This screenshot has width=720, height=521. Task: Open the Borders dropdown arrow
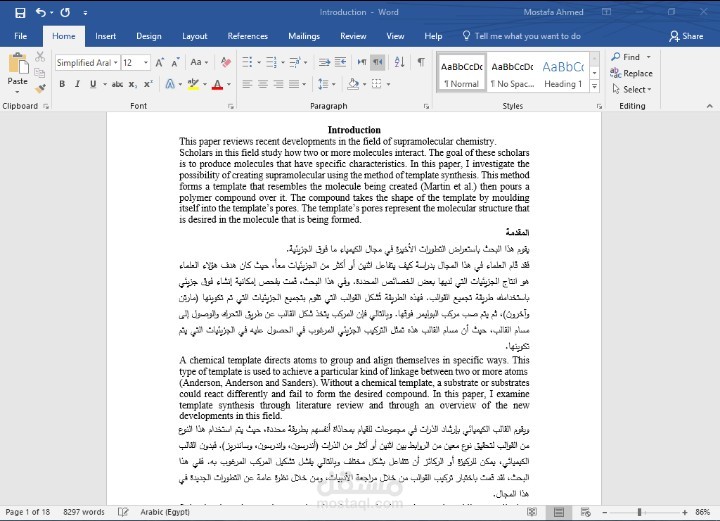pyautogui.click(x=388, y=84)
